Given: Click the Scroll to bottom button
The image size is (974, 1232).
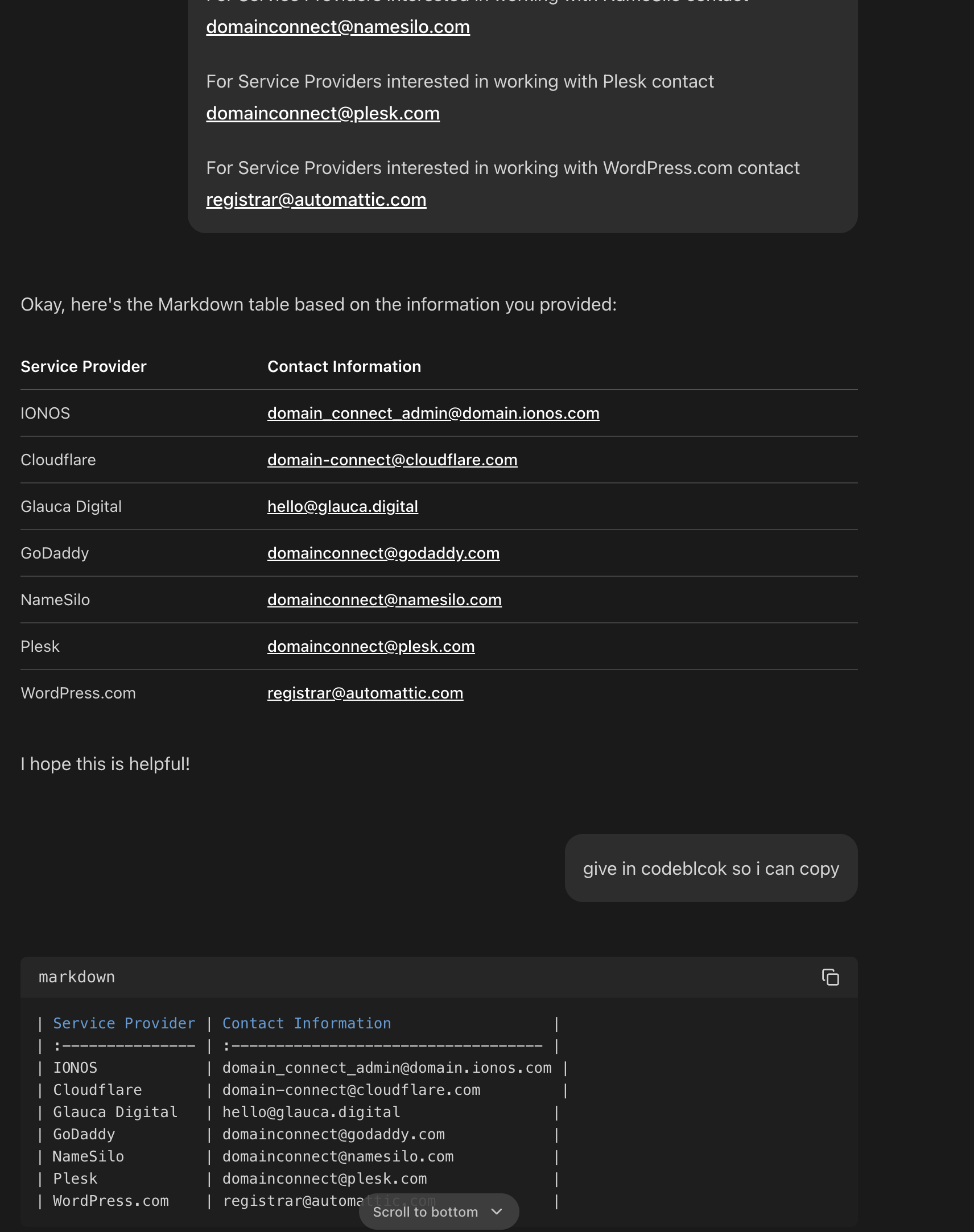Looking at the screenshot, I should 439,1212.
